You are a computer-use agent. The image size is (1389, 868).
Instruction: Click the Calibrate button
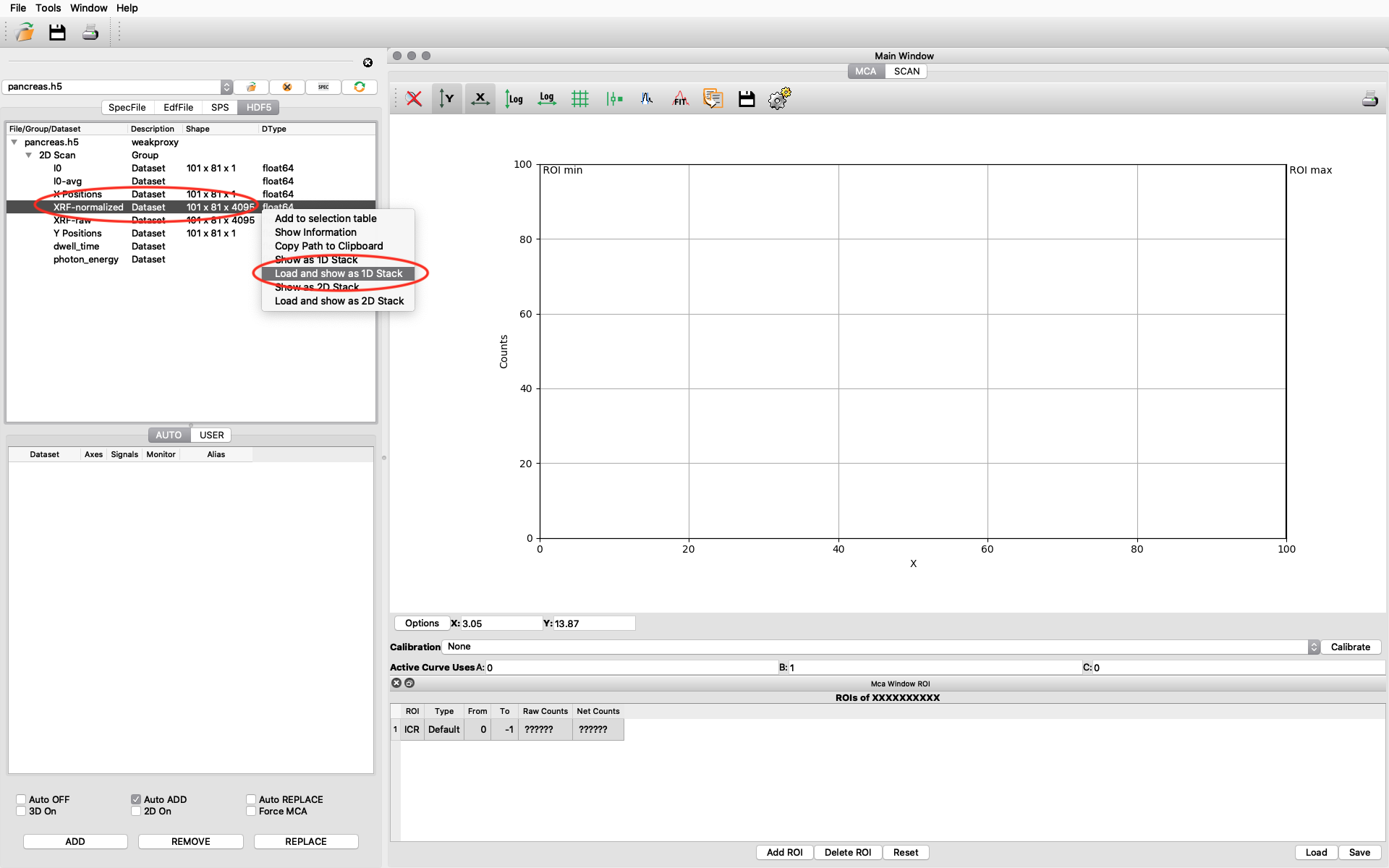tap(1351, 647)
